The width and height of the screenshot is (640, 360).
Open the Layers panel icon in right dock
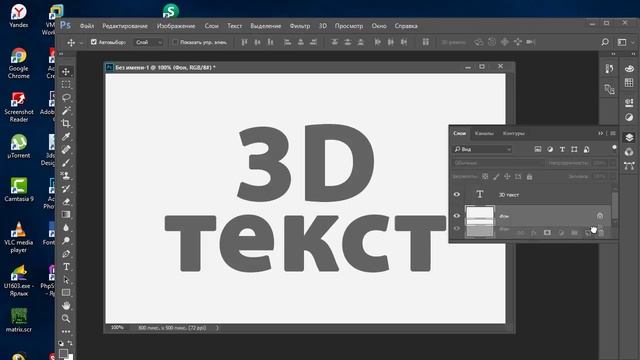tap(629, 138)
